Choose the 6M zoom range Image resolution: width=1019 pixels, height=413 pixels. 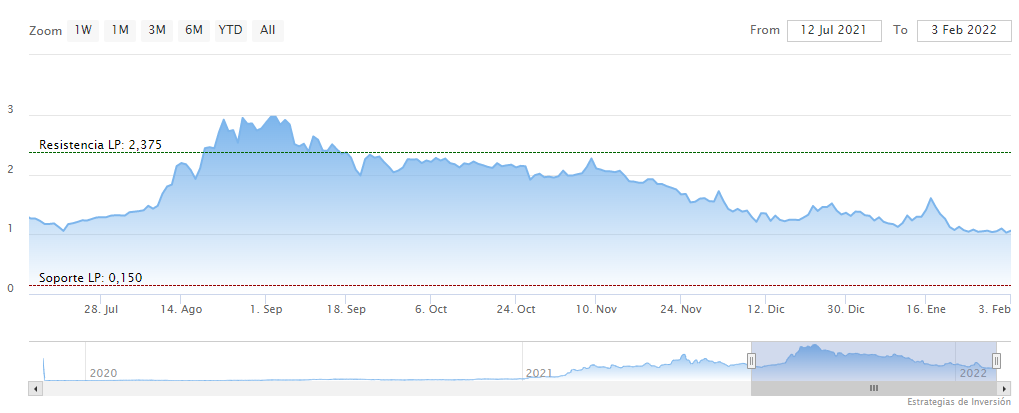tap(193, 30)
